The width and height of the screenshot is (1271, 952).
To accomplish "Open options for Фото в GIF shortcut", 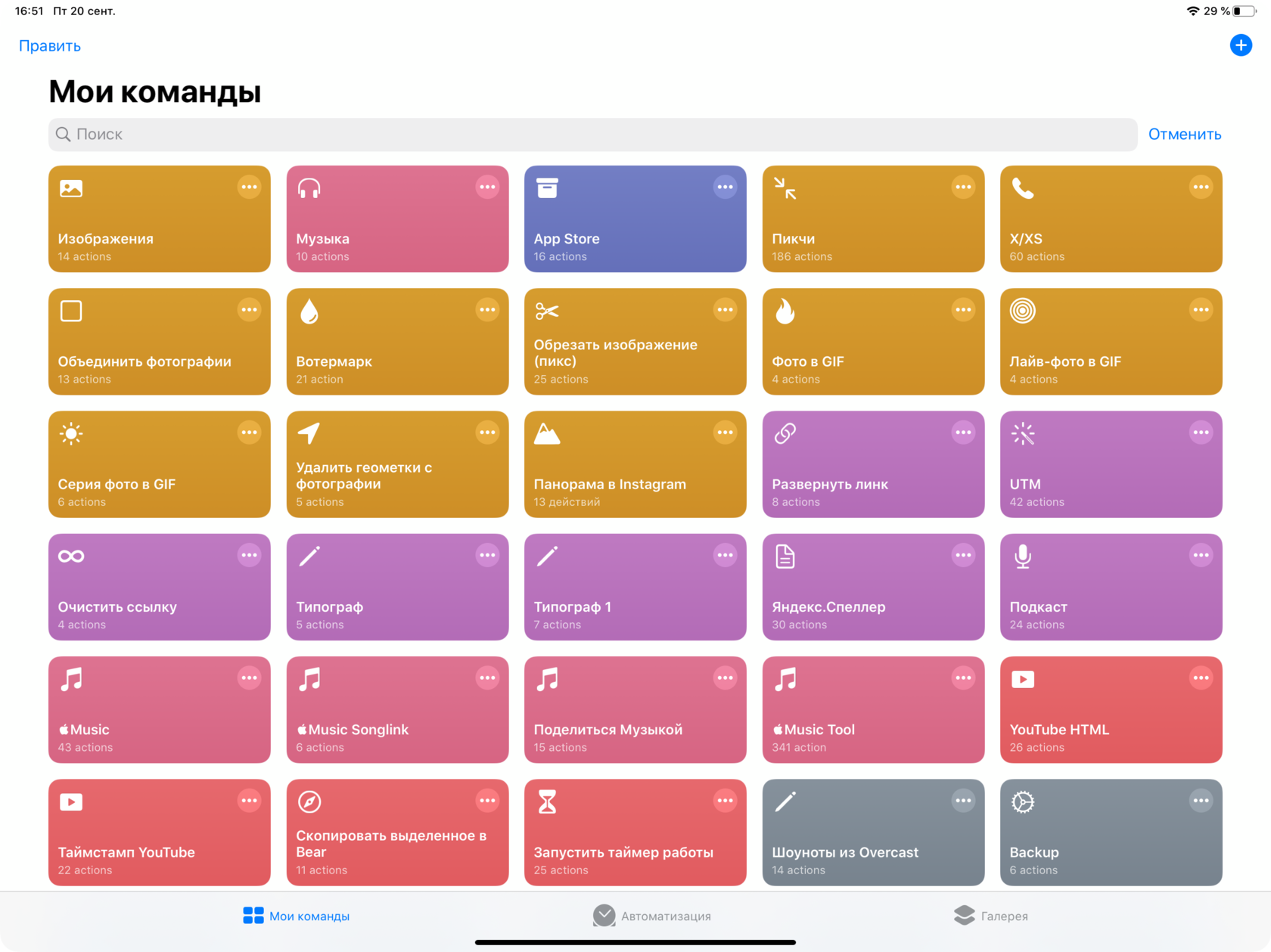I will [x=963, y=309].
